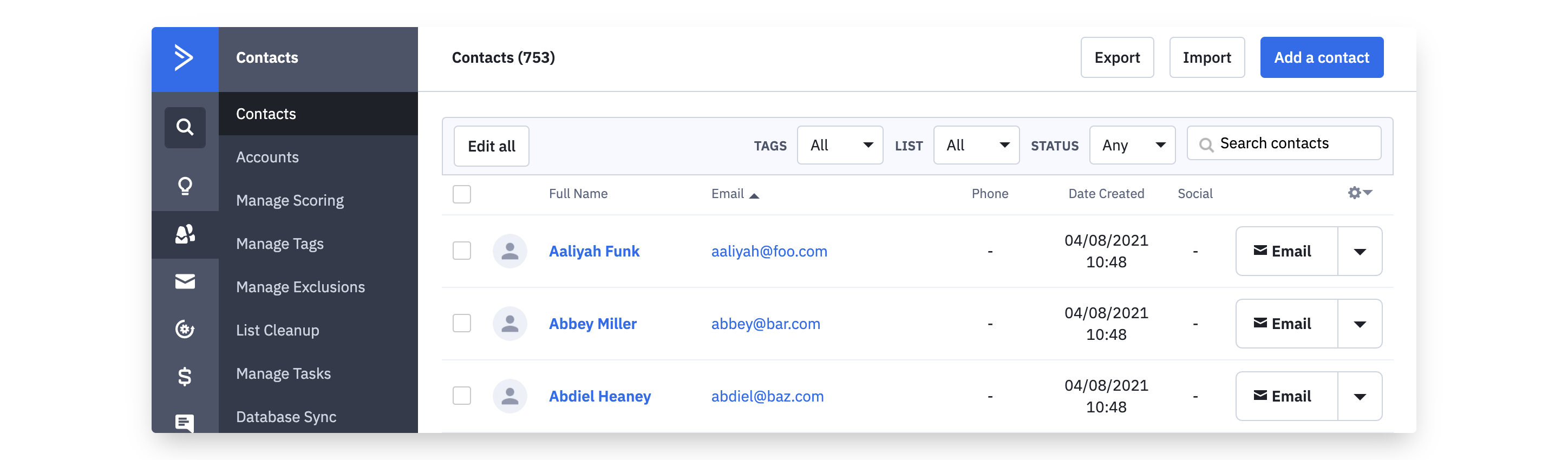
Task: Open the automations gear-cycle icon
Action: pyautogui.click(x=185, y=329)
